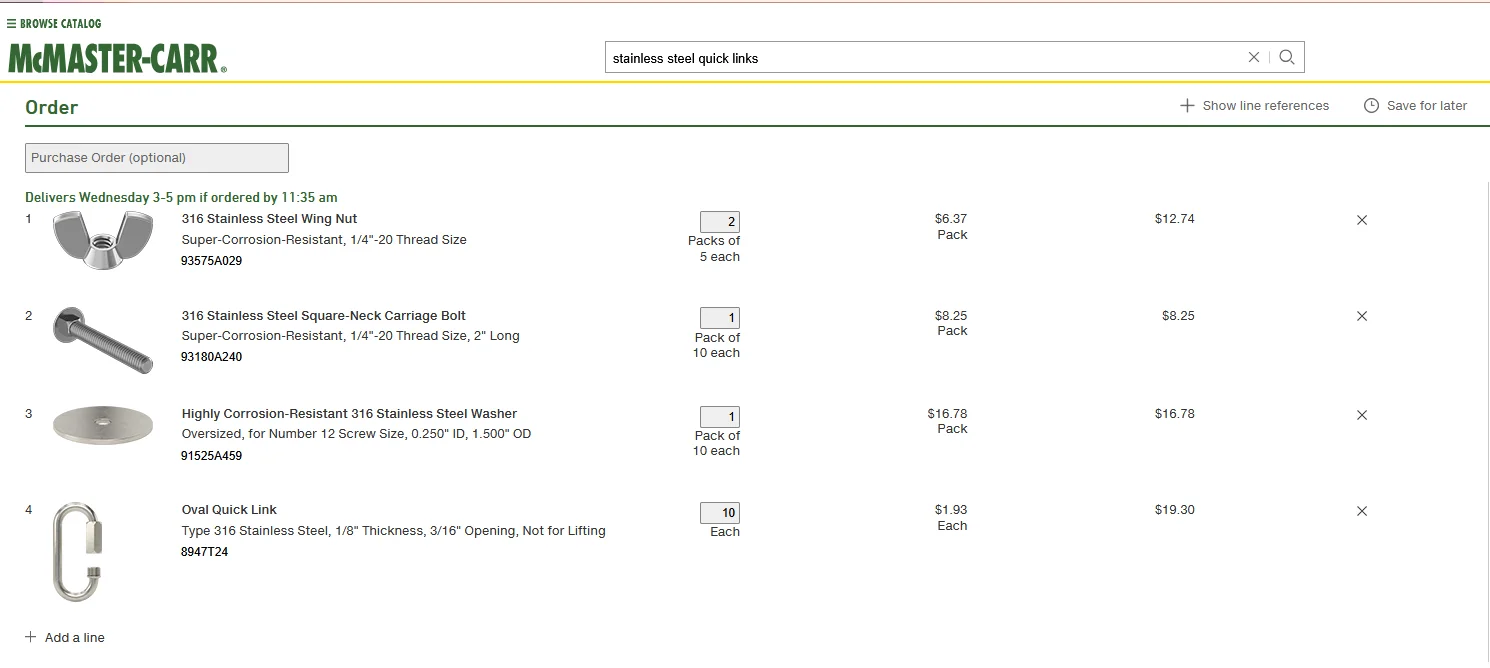This screenshot has height=668, width=1490.
Task: Click Show line references
Action: tap(1254, 106)
